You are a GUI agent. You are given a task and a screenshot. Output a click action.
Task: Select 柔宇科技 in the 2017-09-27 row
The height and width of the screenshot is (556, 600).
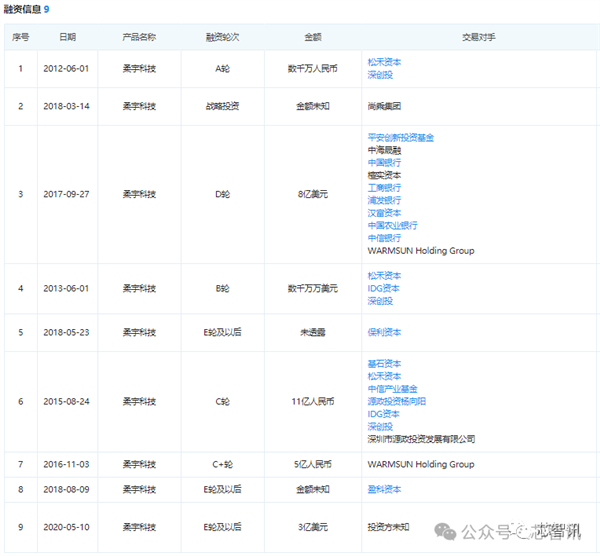point(139,194)
